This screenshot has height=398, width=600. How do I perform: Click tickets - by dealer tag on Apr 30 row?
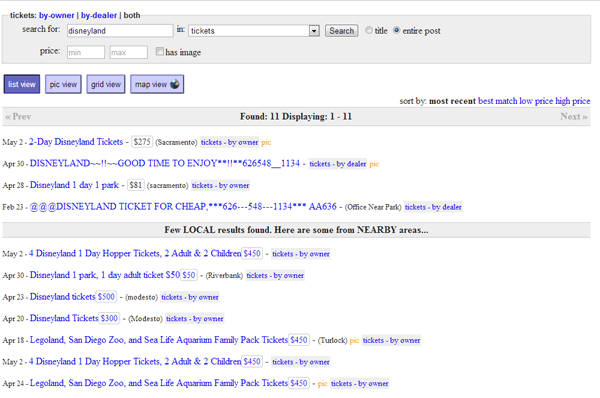(338, 164)
